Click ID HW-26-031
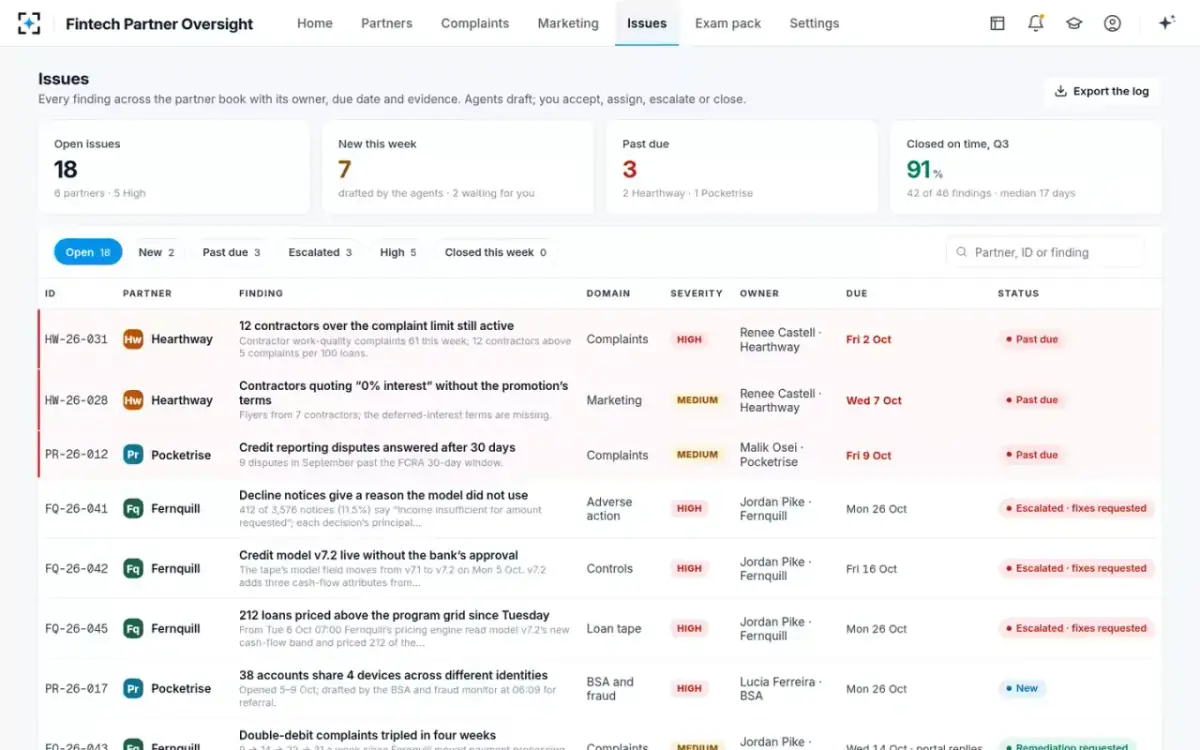Screen dimensions: 1200x750 click(76, 339)
